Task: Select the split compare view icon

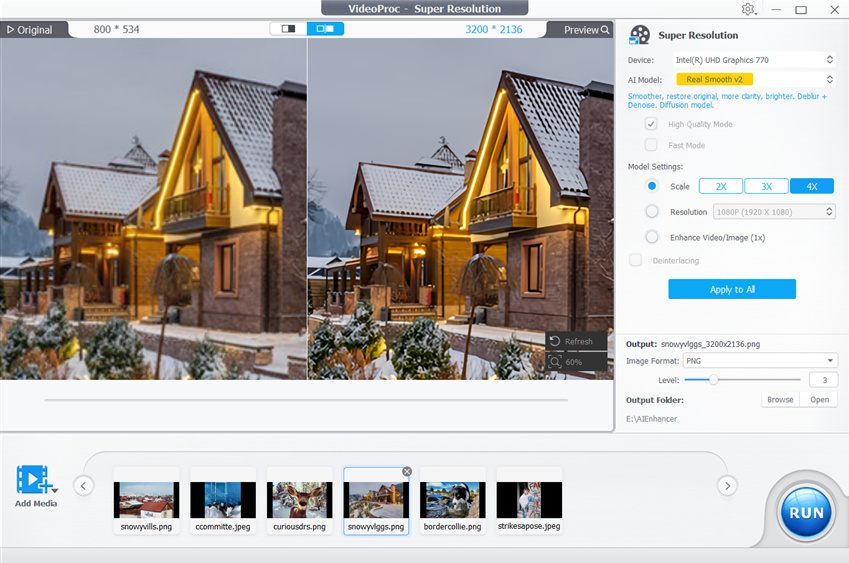Action: pyautogui.click(x=325, y=29)
